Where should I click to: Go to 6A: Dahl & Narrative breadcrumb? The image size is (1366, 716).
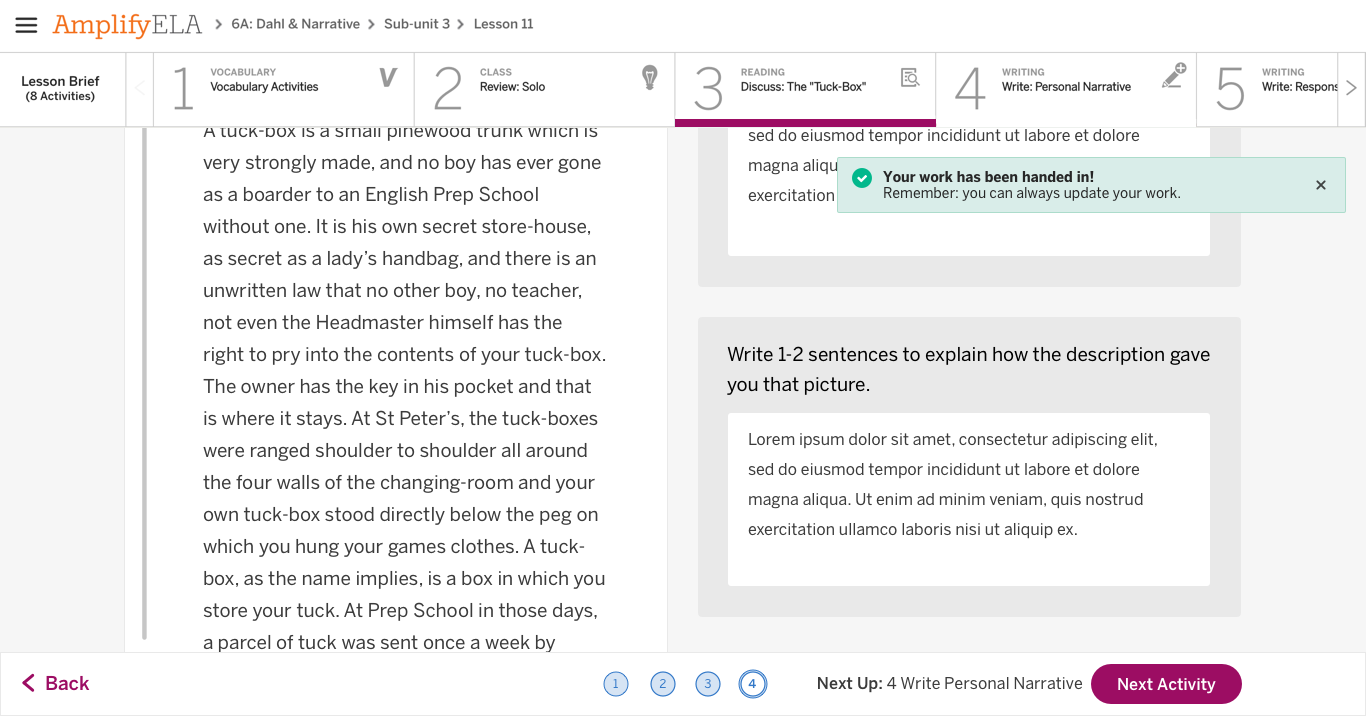point(295,24)
